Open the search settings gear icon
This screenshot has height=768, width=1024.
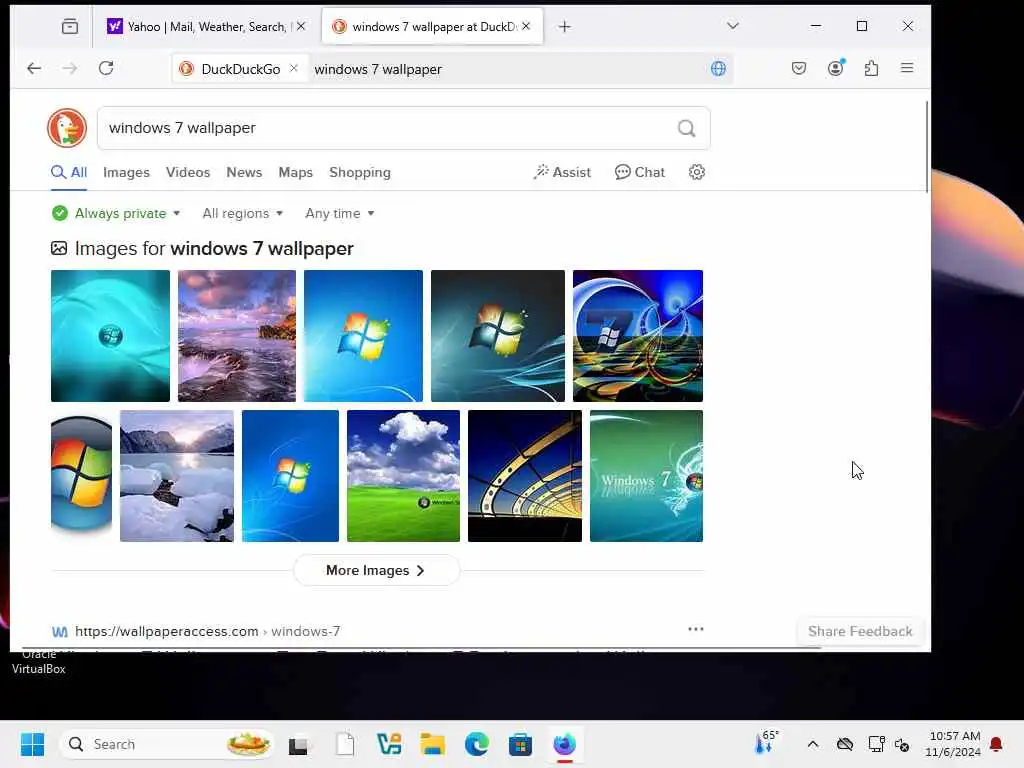click(697, 172)
